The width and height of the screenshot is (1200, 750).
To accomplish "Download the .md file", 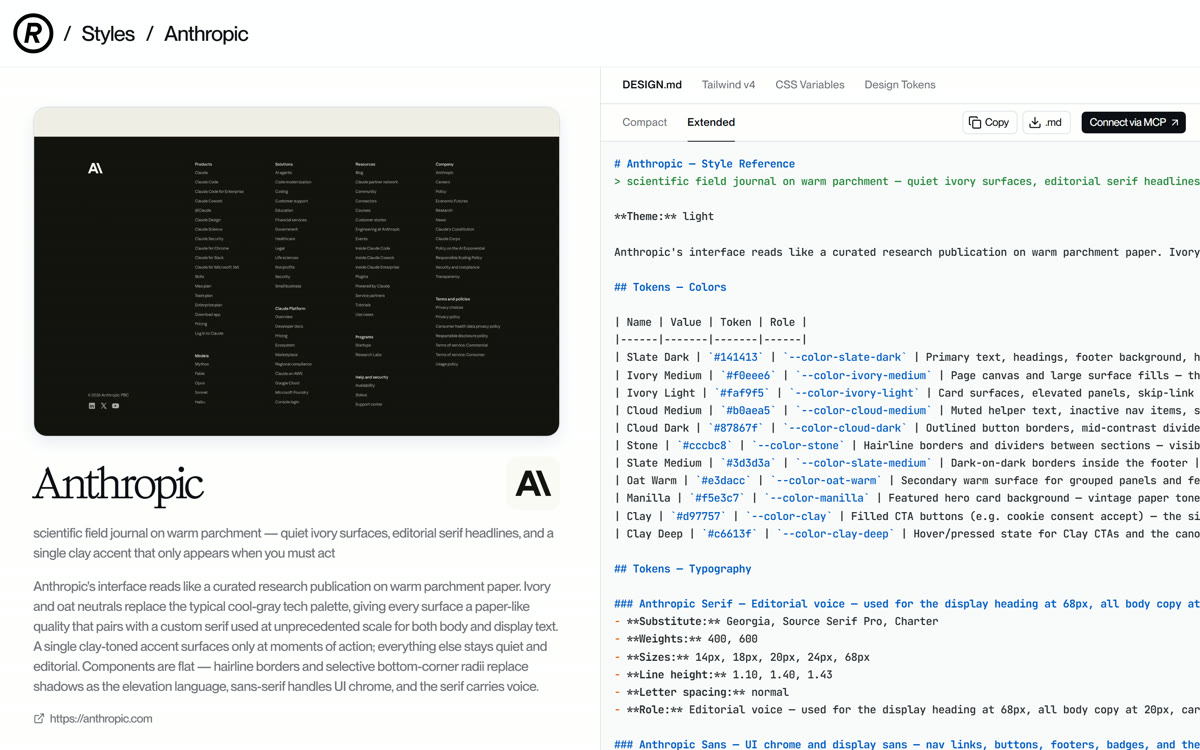I will tap(1046, 122).
